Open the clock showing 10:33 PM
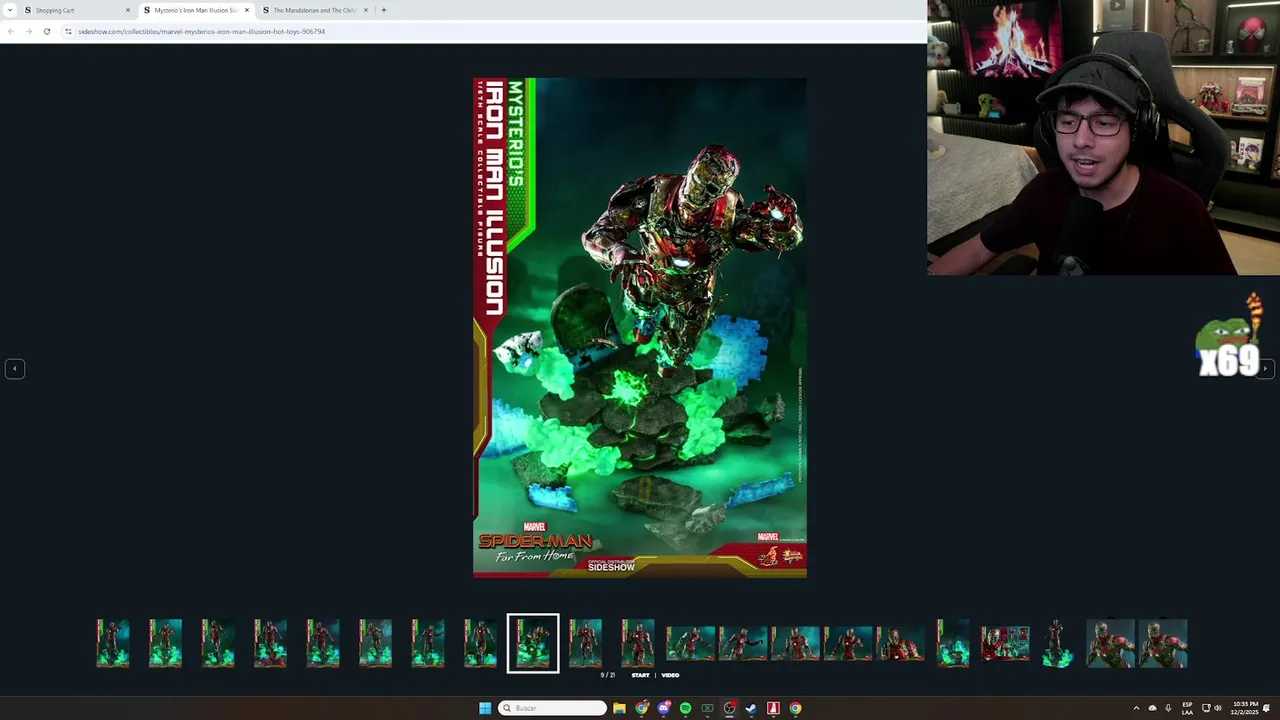 (1245, 708)
